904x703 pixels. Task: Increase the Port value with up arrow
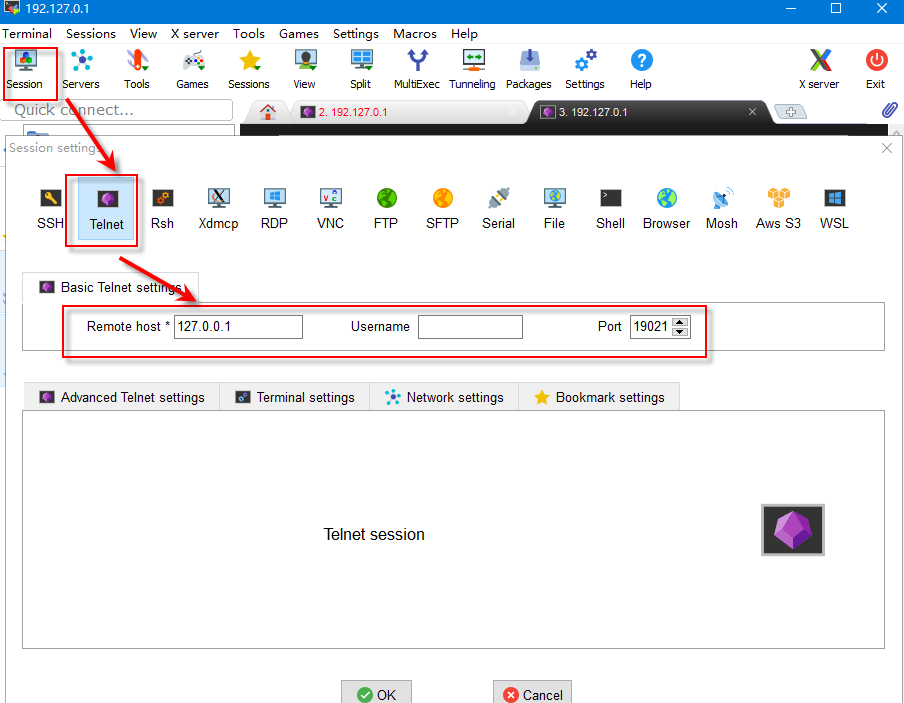[x=680, y=322]
